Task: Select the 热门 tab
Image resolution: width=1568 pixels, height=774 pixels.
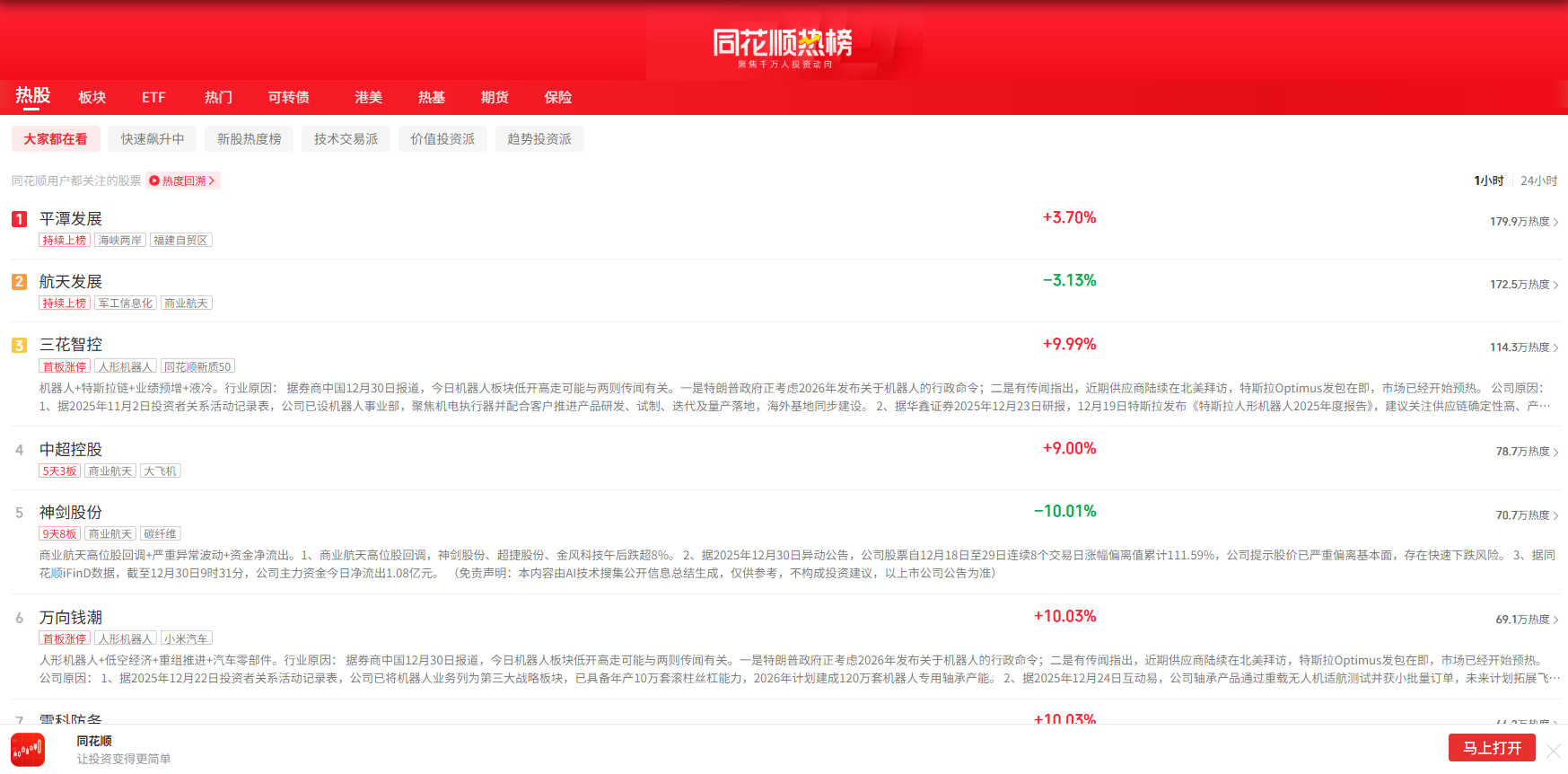Action: click(x=218, y=97)
